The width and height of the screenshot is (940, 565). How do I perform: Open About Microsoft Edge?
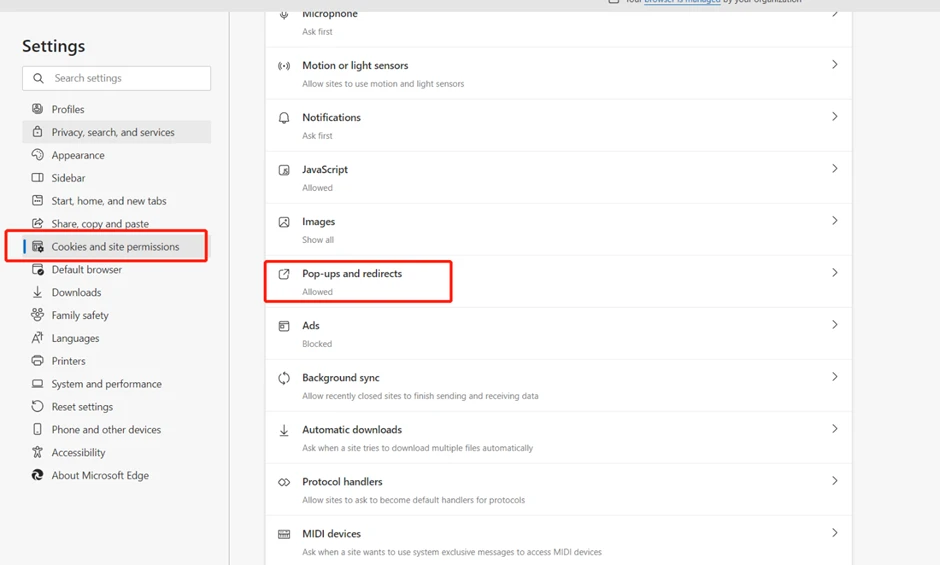pos(116,476)
